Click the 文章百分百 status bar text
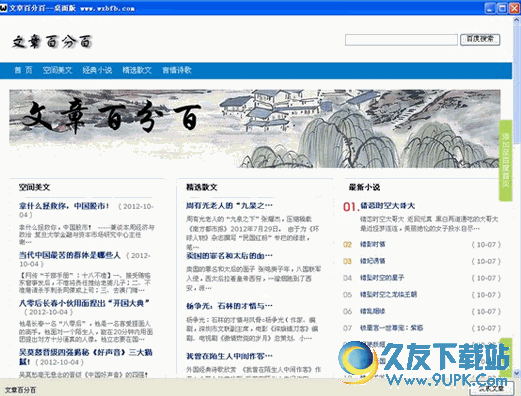Screen dimensions: 521x396 (20, 390)
